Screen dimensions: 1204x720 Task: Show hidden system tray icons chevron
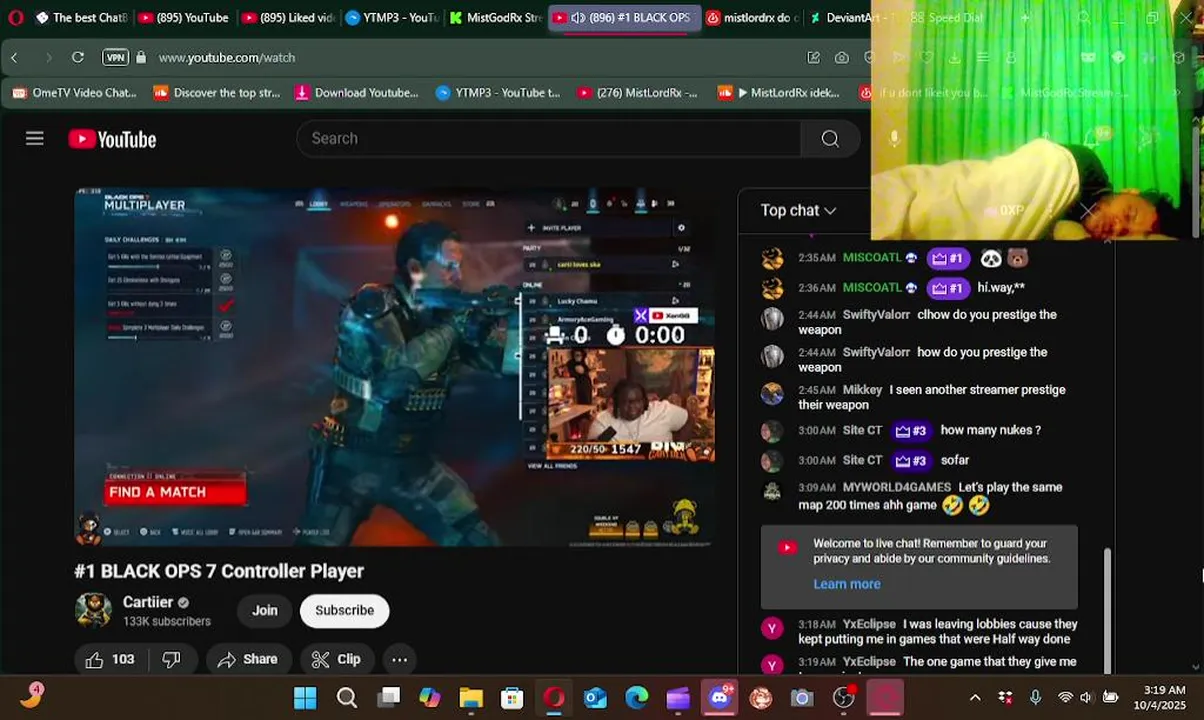pos(975,697)
